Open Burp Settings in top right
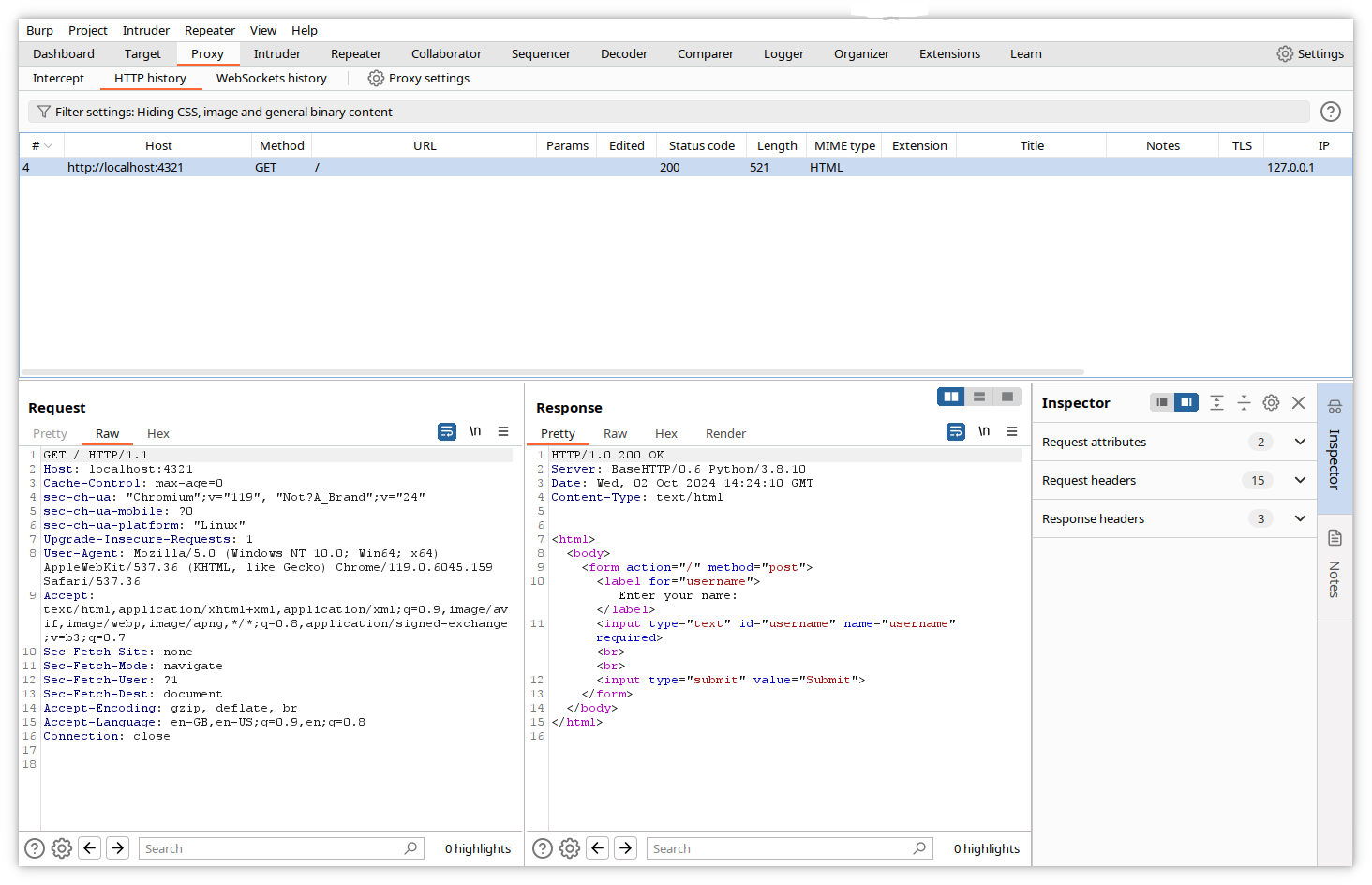Screen dimensions: 1372x885 pyautogui.click(x=1310, y=54)
